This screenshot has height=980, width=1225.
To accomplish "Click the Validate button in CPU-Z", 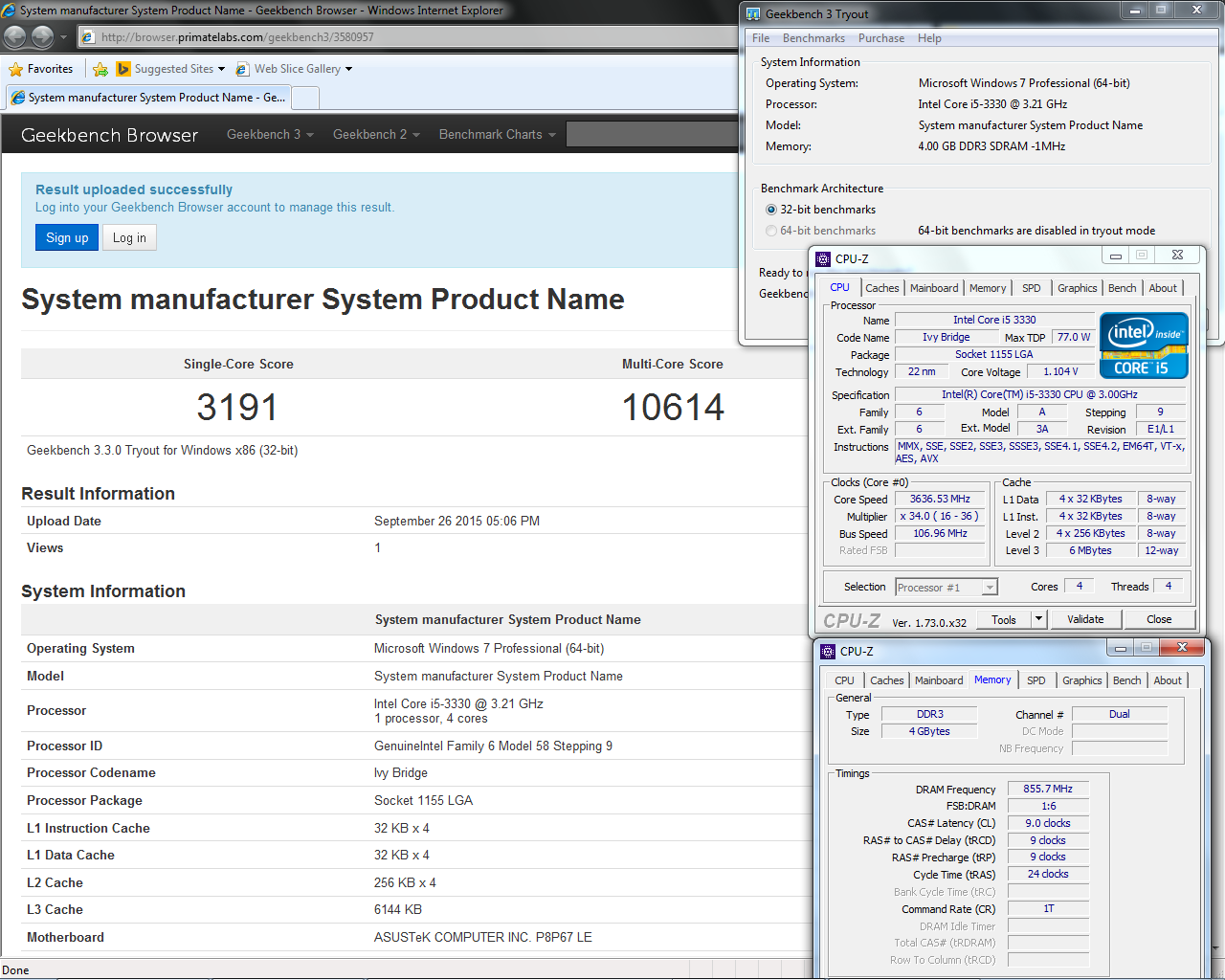I will 1085,620.
